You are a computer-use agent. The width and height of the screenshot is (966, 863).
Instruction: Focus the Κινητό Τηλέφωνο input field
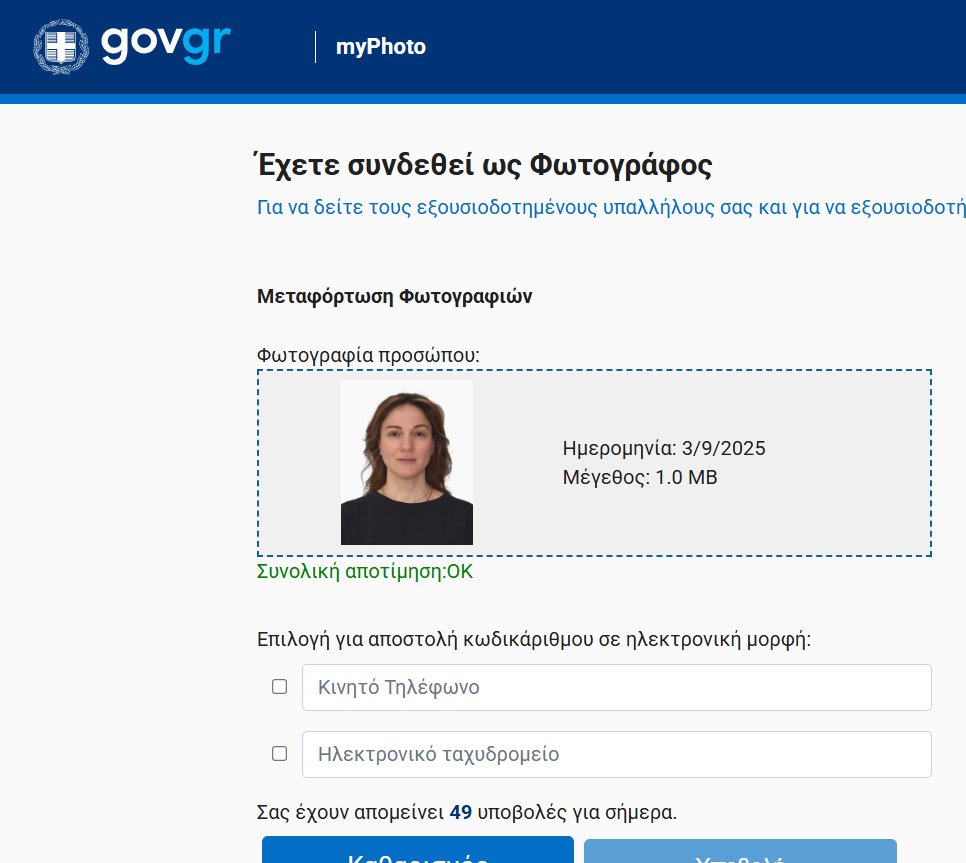coord(616,688)
